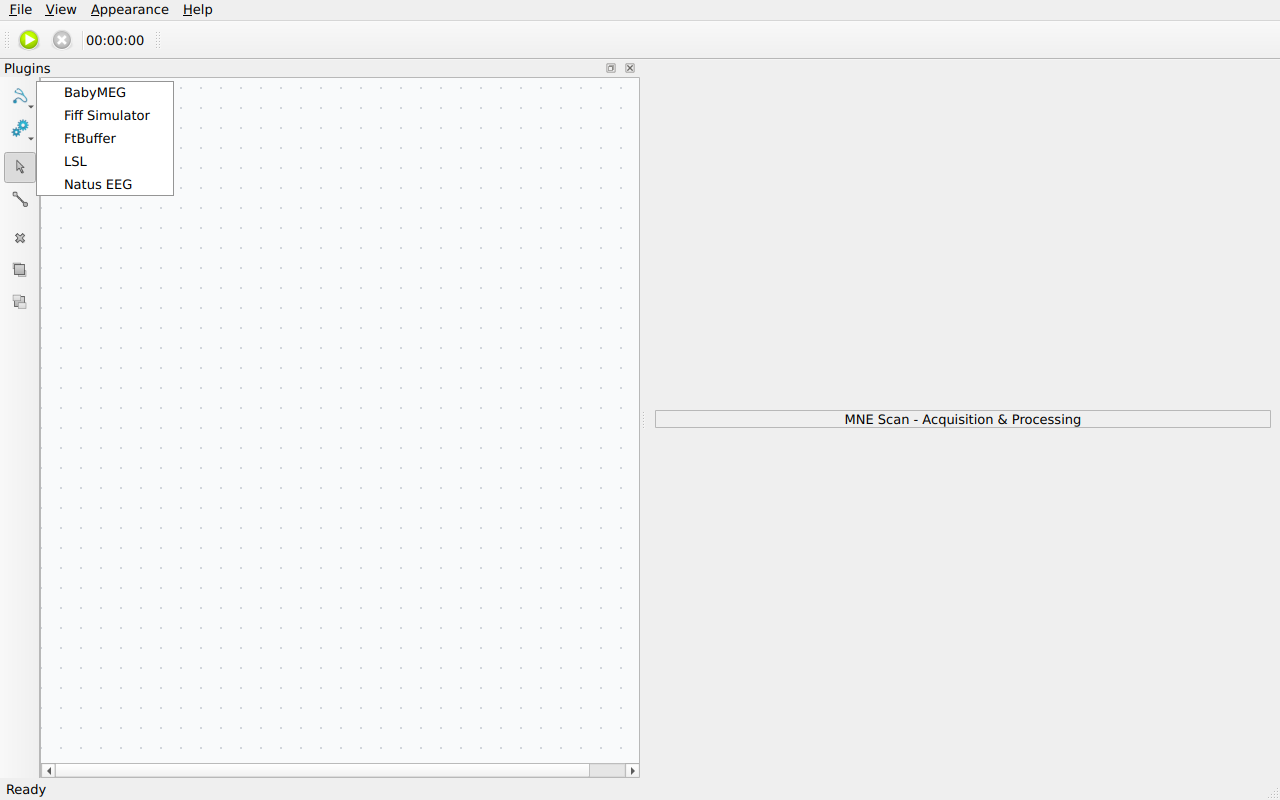Add the Natus EEG plugin
The image size is (1280, 800).
105,185
